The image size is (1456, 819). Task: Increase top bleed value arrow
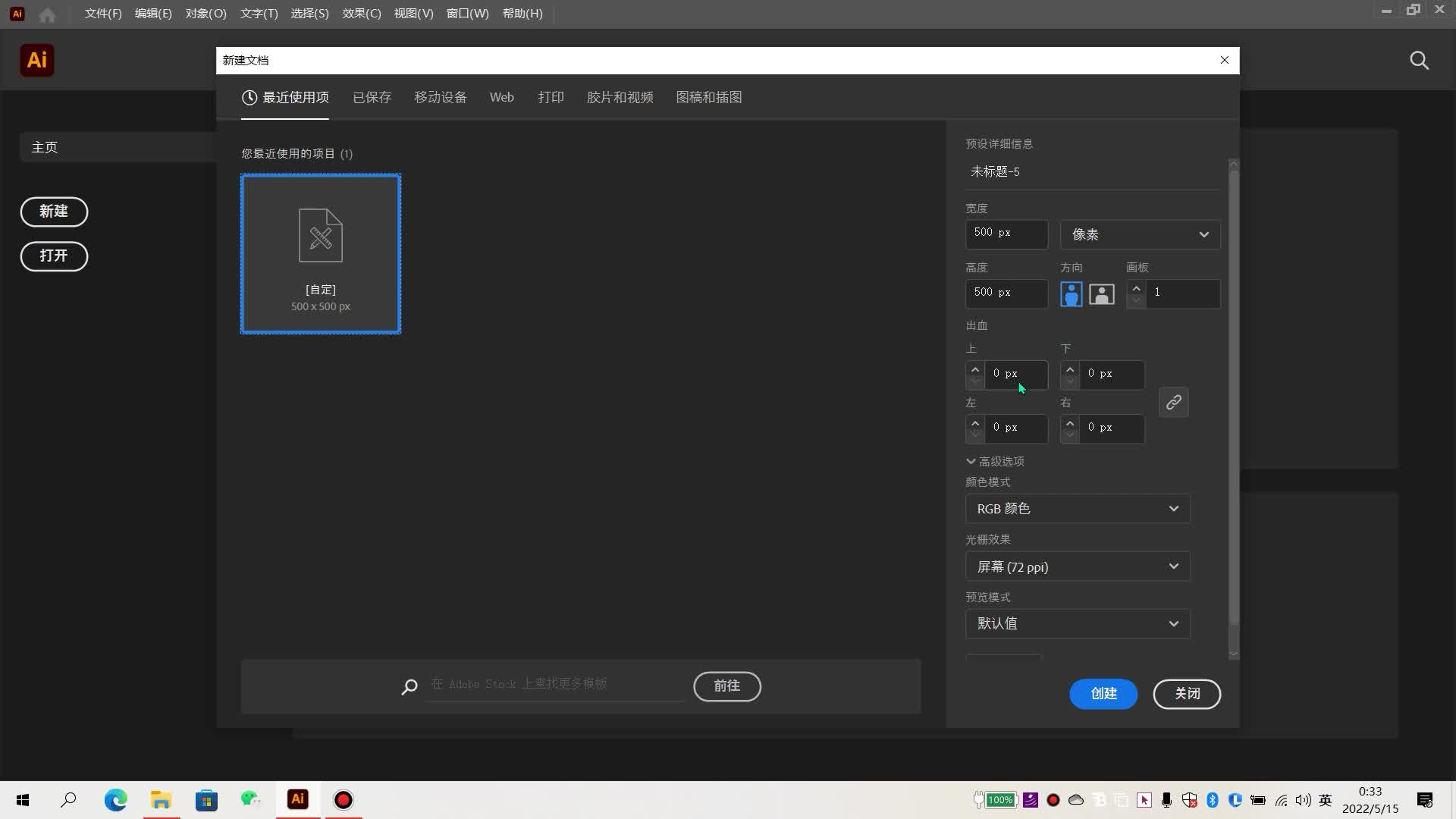(975, 369)
